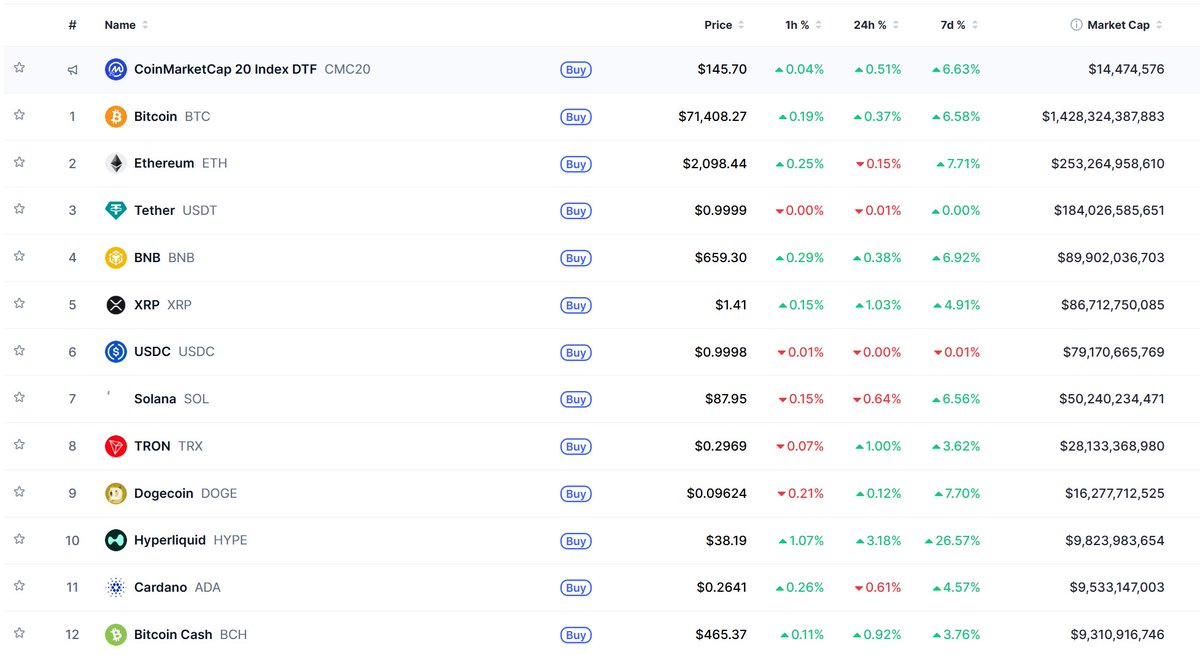Click Buy for Dogecoin
The image size is (1200, 655).
point(576,493)
